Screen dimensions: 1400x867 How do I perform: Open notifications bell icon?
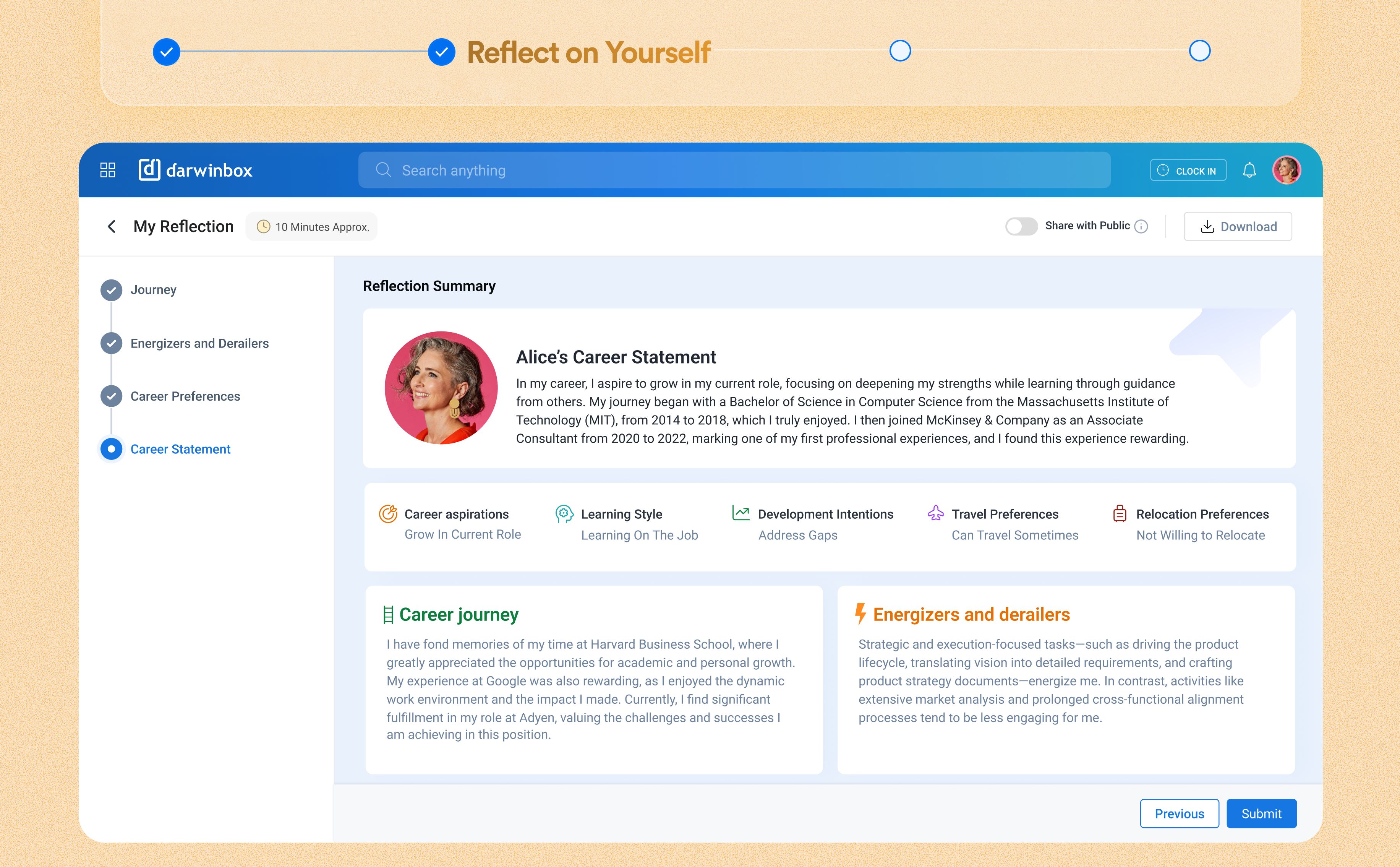1249,170
